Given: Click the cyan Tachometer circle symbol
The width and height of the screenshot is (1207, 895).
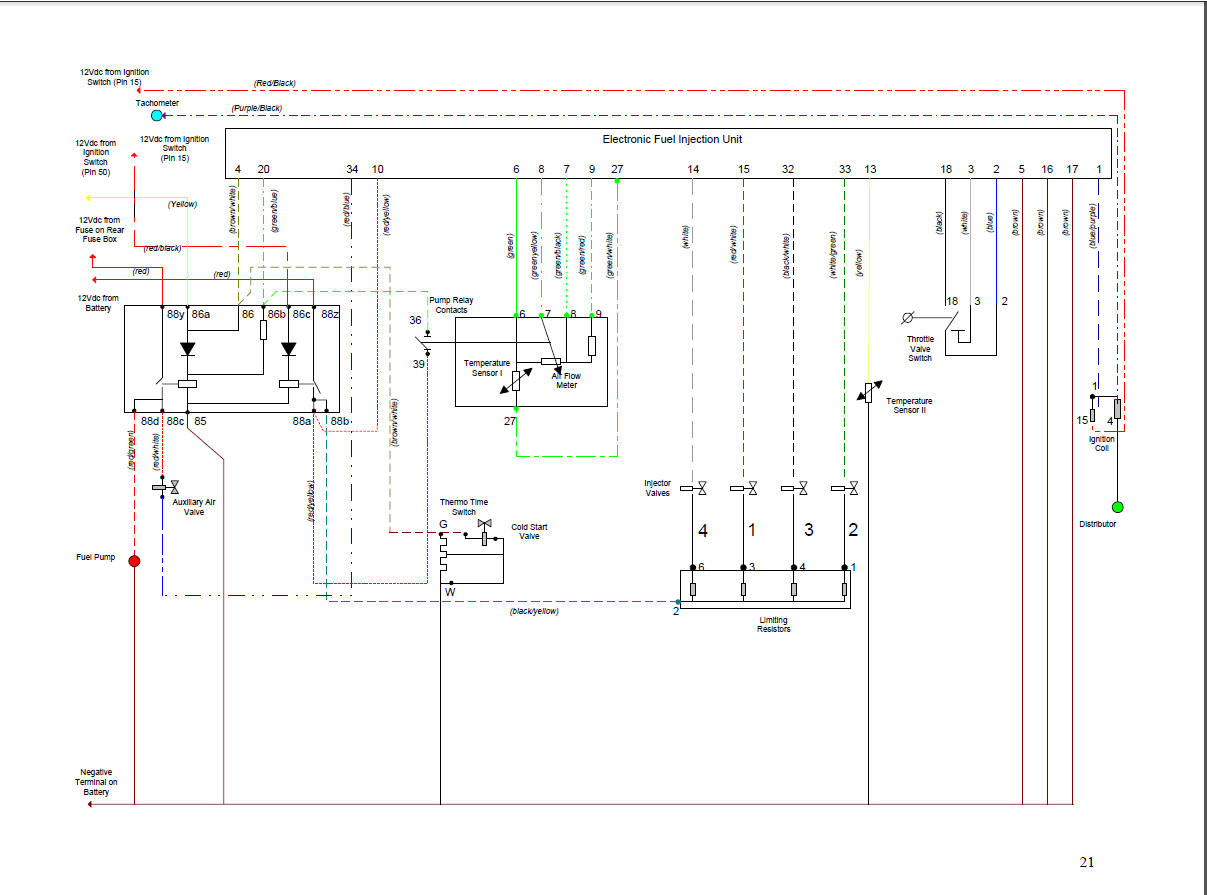Looking at the screenshot, I should click(156, 116).
